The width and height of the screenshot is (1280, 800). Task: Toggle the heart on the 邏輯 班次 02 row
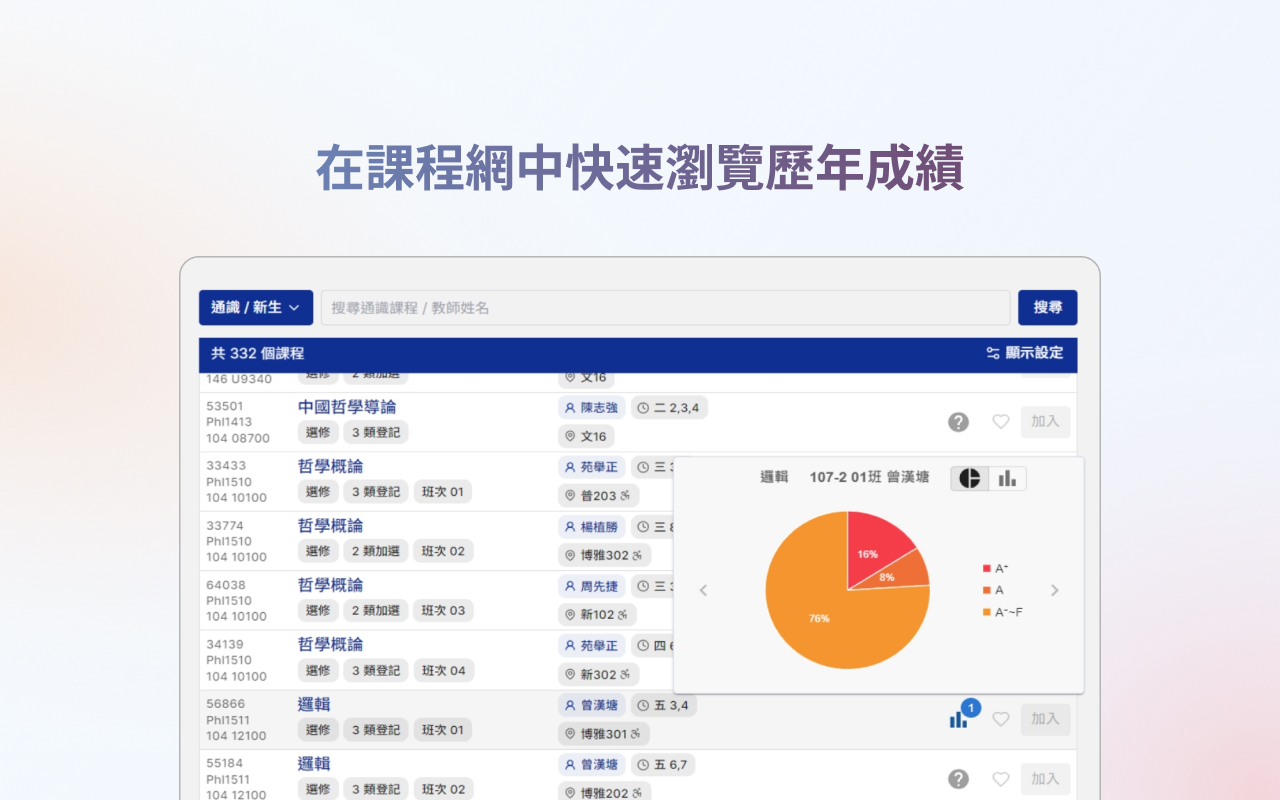(1000, 778)
